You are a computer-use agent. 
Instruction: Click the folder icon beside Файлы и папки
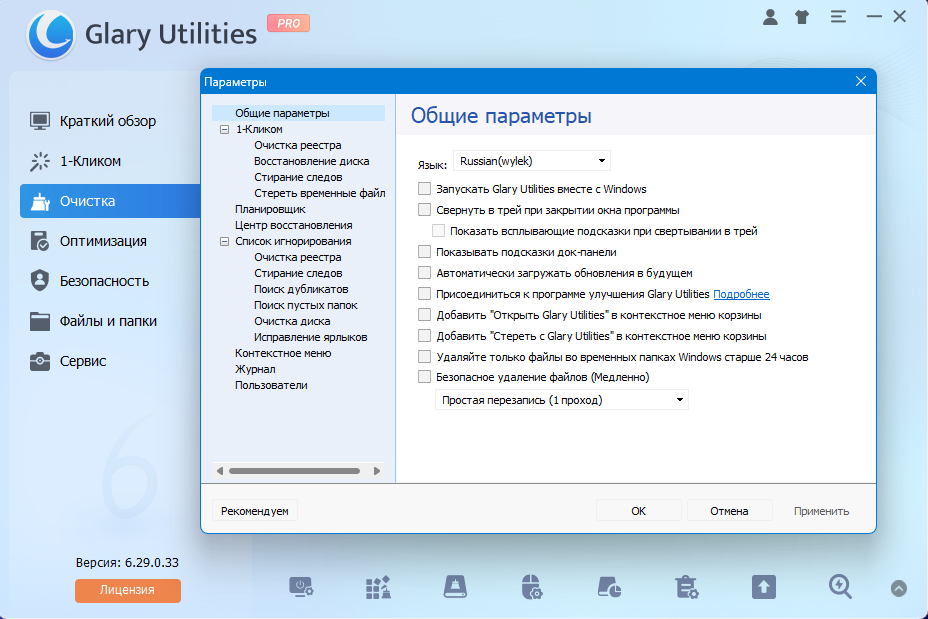tap(40, 321)
